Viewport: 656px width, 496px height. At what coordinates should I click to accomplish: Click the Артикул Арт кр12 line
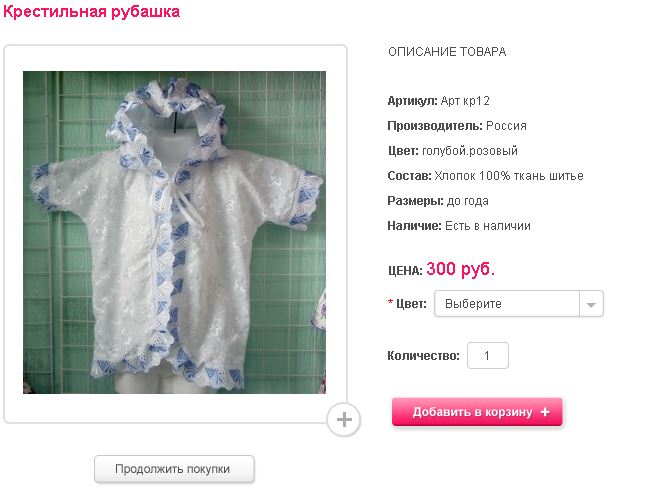(x=438, y=101)
